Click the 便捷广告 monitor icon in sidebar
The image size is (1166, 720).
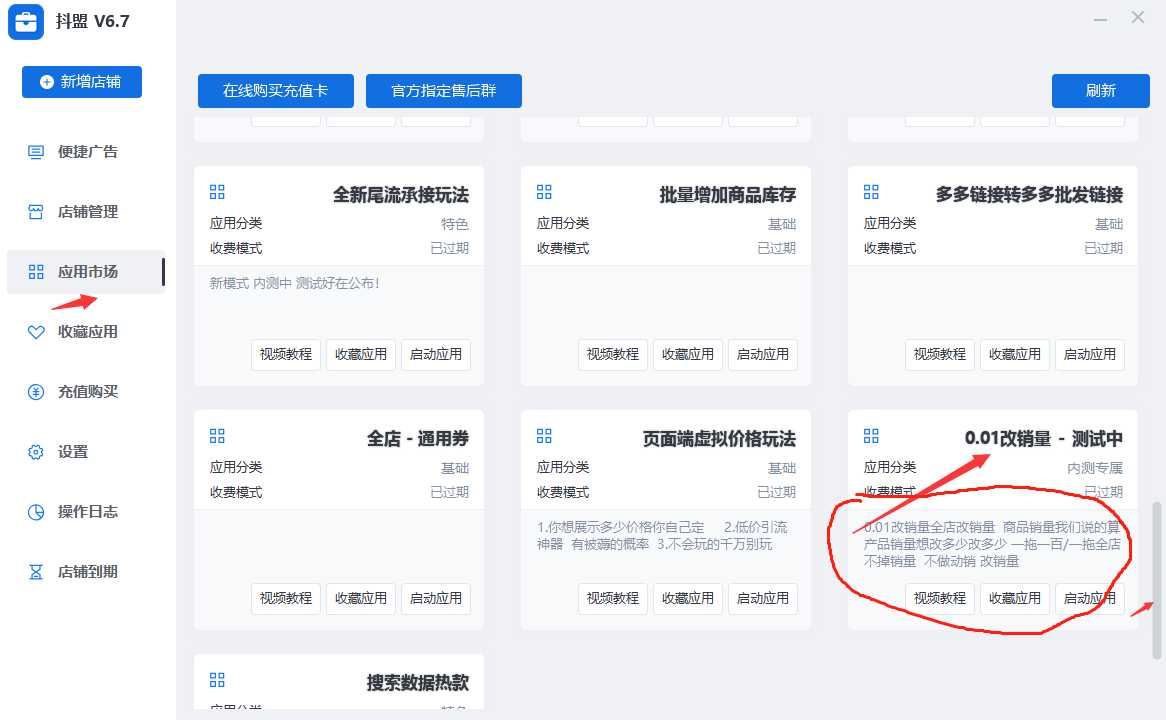click(x=36, y=152)
